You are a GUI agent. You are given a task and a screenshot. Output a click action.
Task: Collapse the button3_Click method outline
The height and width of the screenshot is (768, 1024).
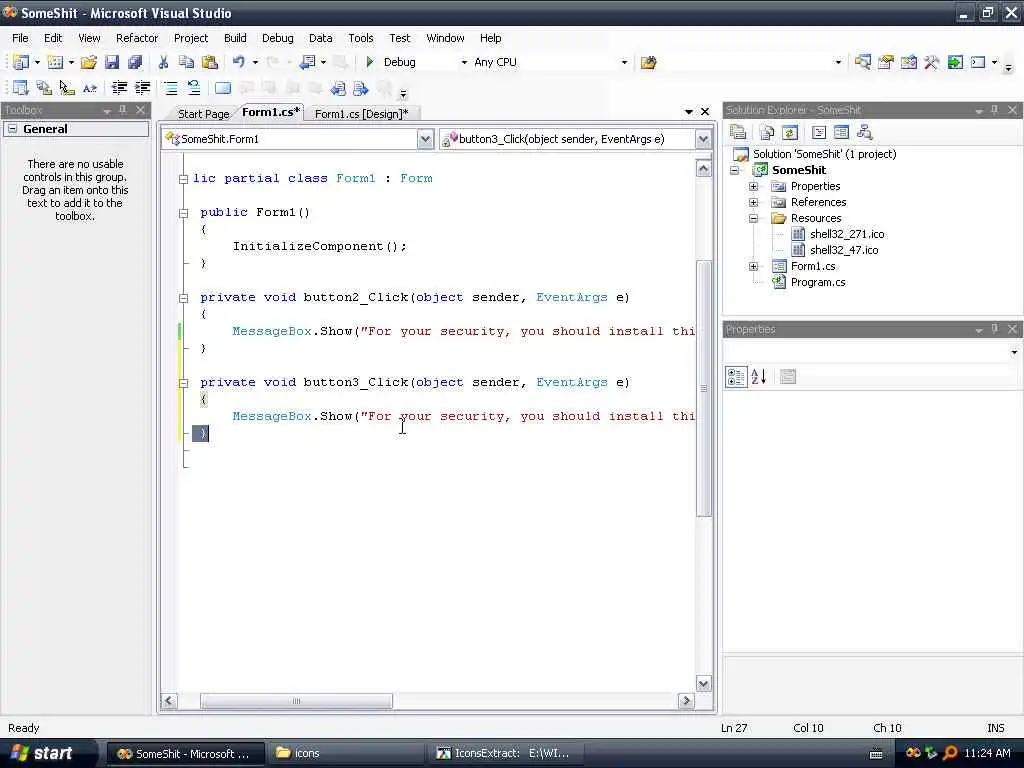click(x=184, y=383)
